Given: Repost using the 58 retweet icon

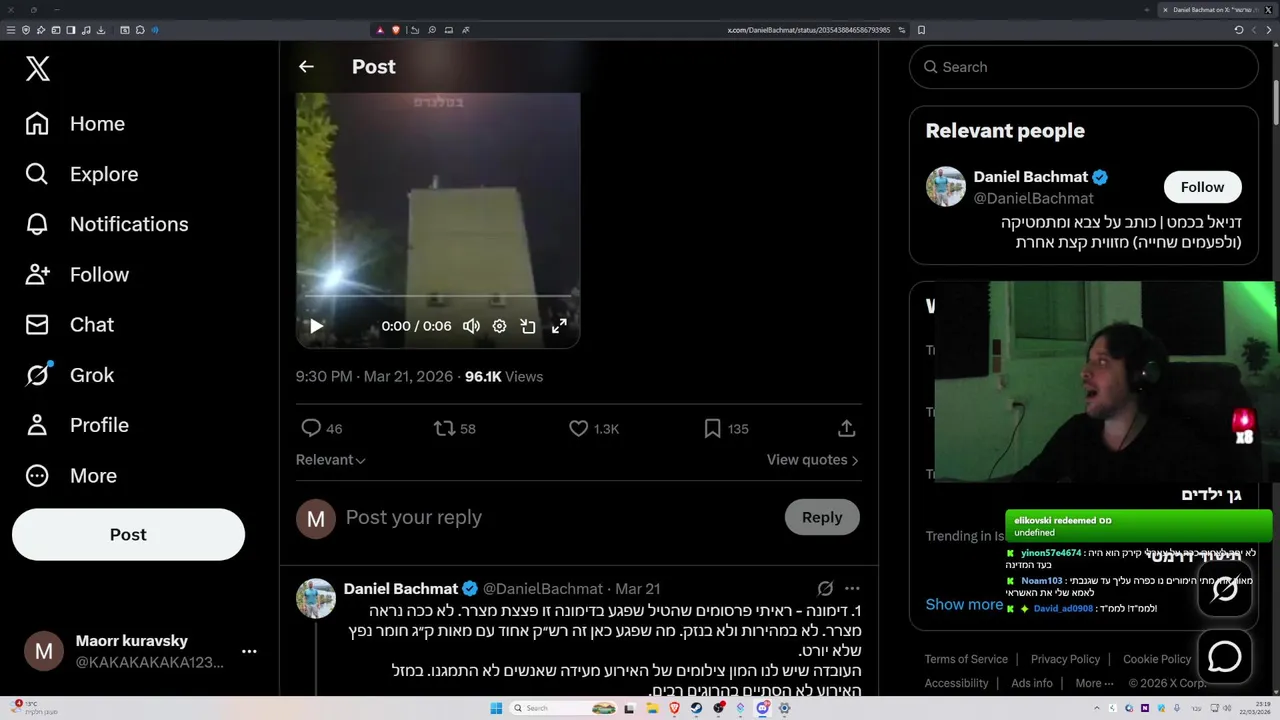Looking at the screenshot, I should click(454, 428).
